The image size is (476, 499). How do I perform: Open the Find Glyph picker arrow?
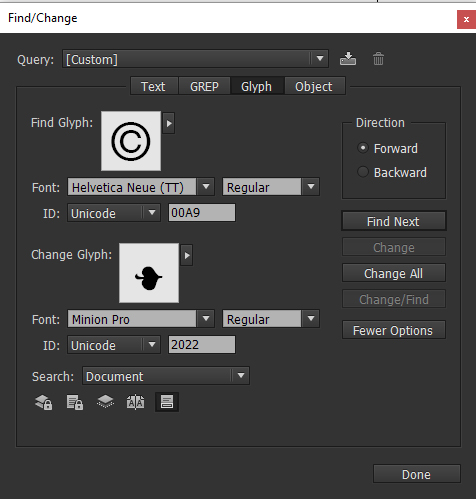coord(169,123)
